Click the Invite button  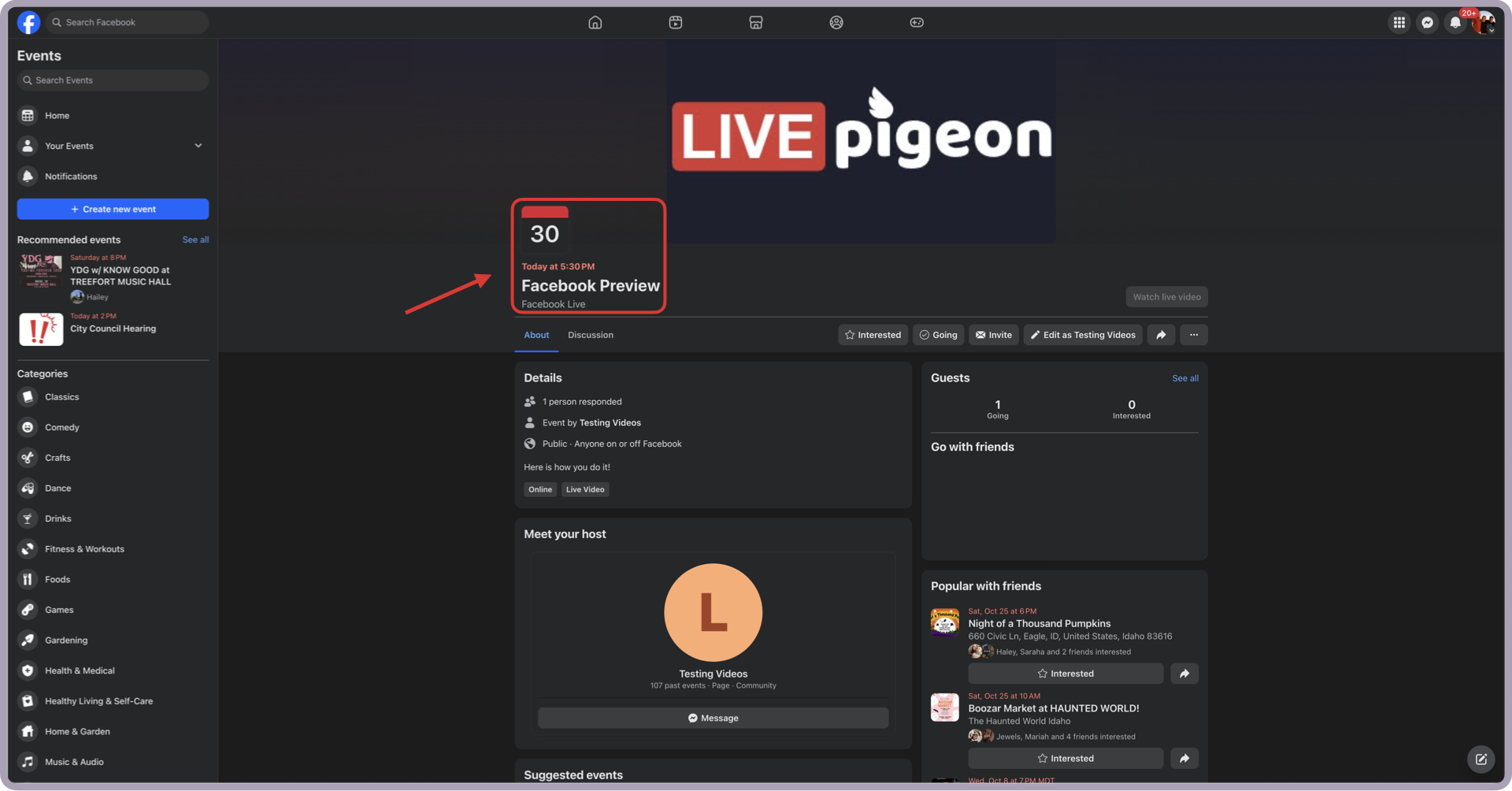coord(993,335)
